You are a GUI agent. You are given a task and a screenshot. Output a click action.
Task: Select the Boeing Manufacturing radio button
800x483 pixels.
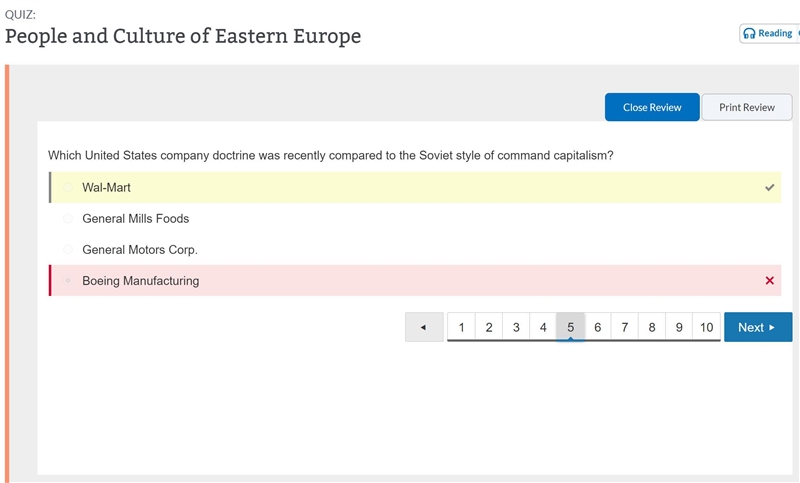pos(68,281)
